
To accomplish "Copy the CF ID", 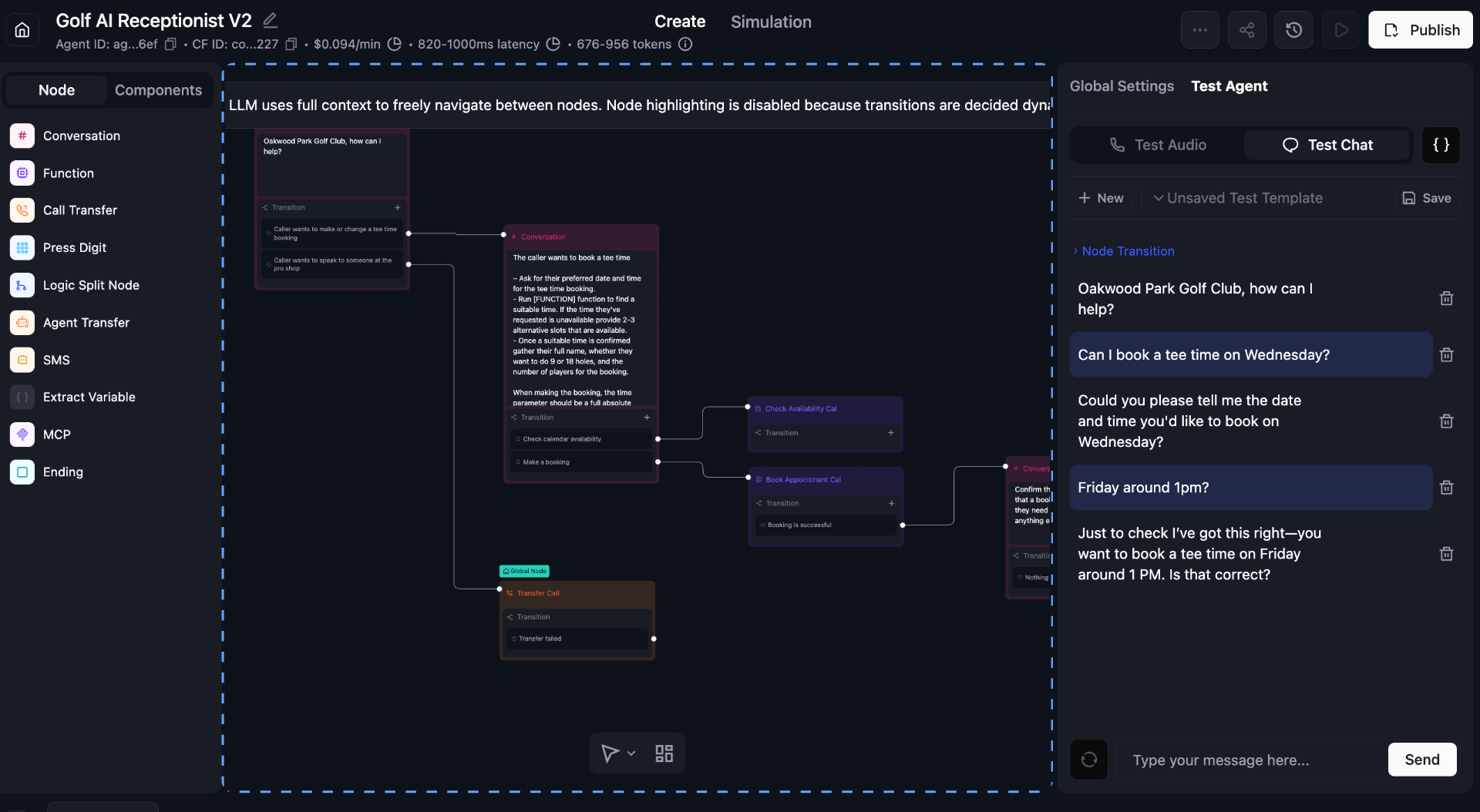I will [x=291, y=45].
